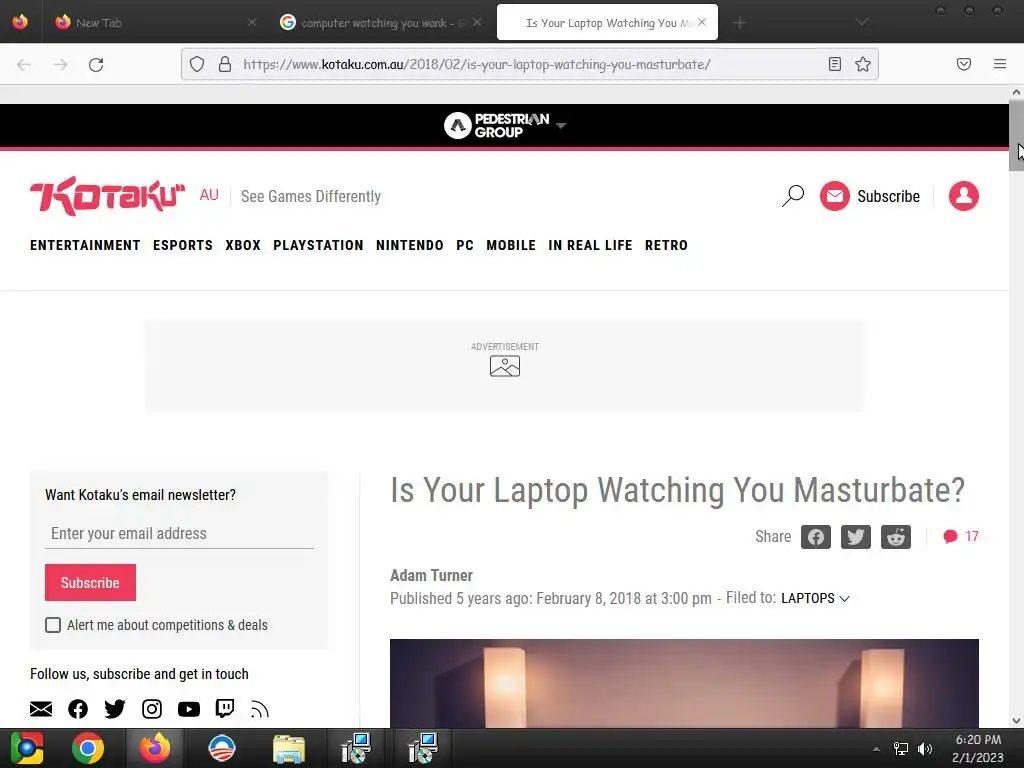
Task: Follow Kotaku on Twitter icon in sidebar
Action: point(115,709)
